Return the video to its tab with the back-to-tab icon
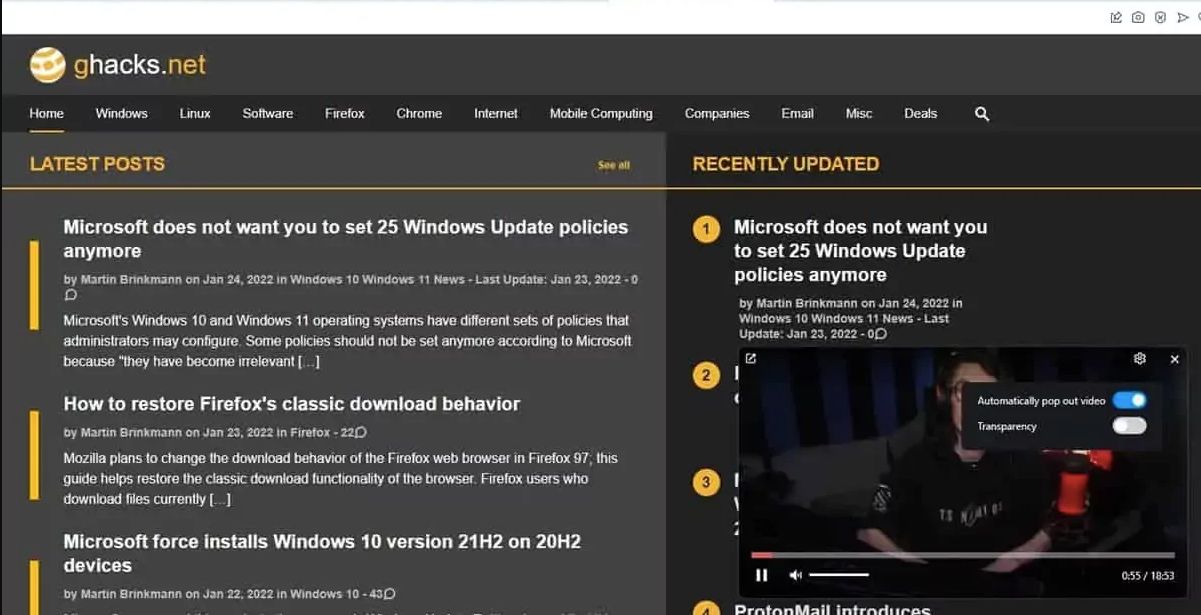1201x615 pixels. click(751, 359)
